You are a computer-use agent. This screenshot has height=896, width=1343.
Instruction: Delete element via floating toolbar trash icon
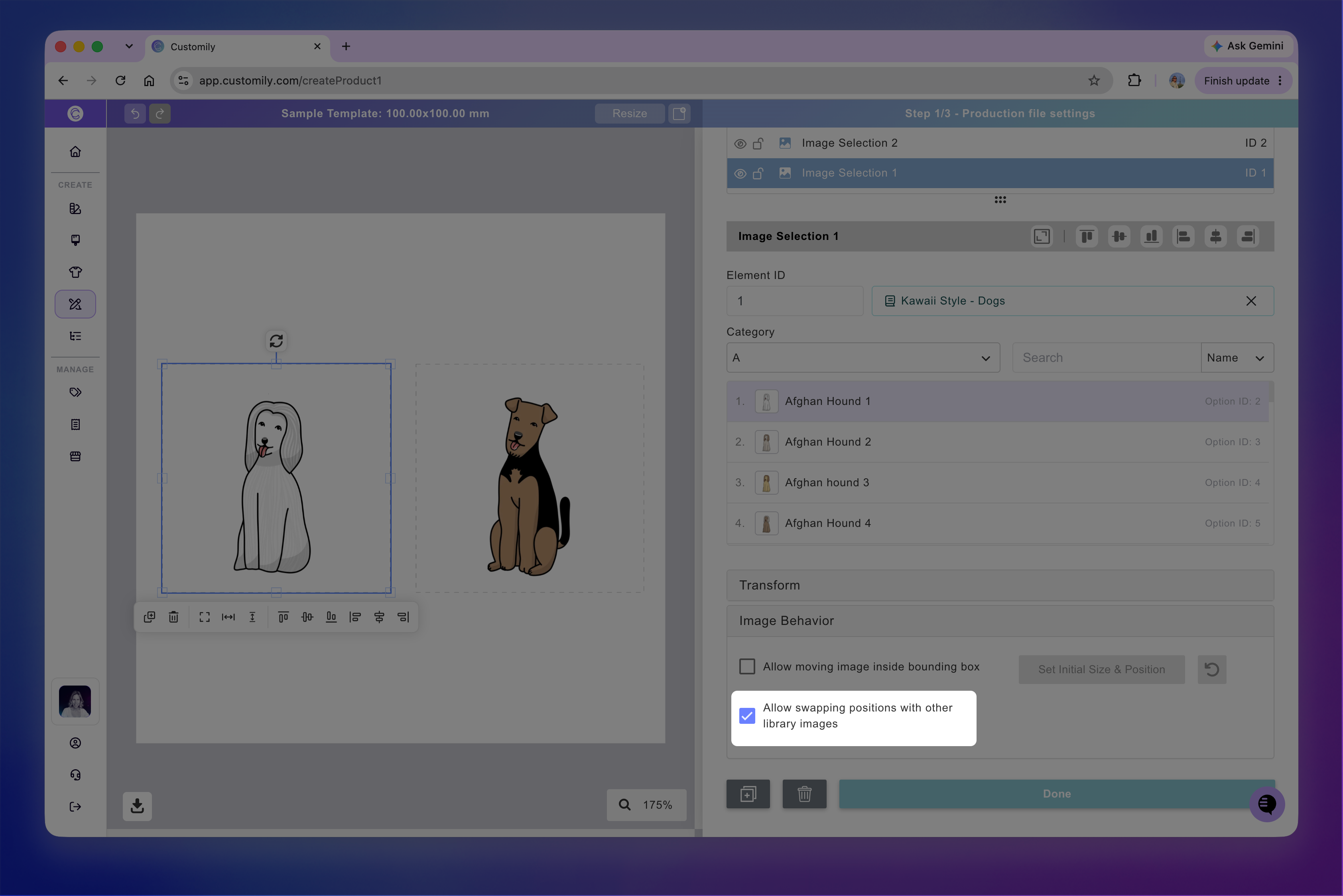174,617
